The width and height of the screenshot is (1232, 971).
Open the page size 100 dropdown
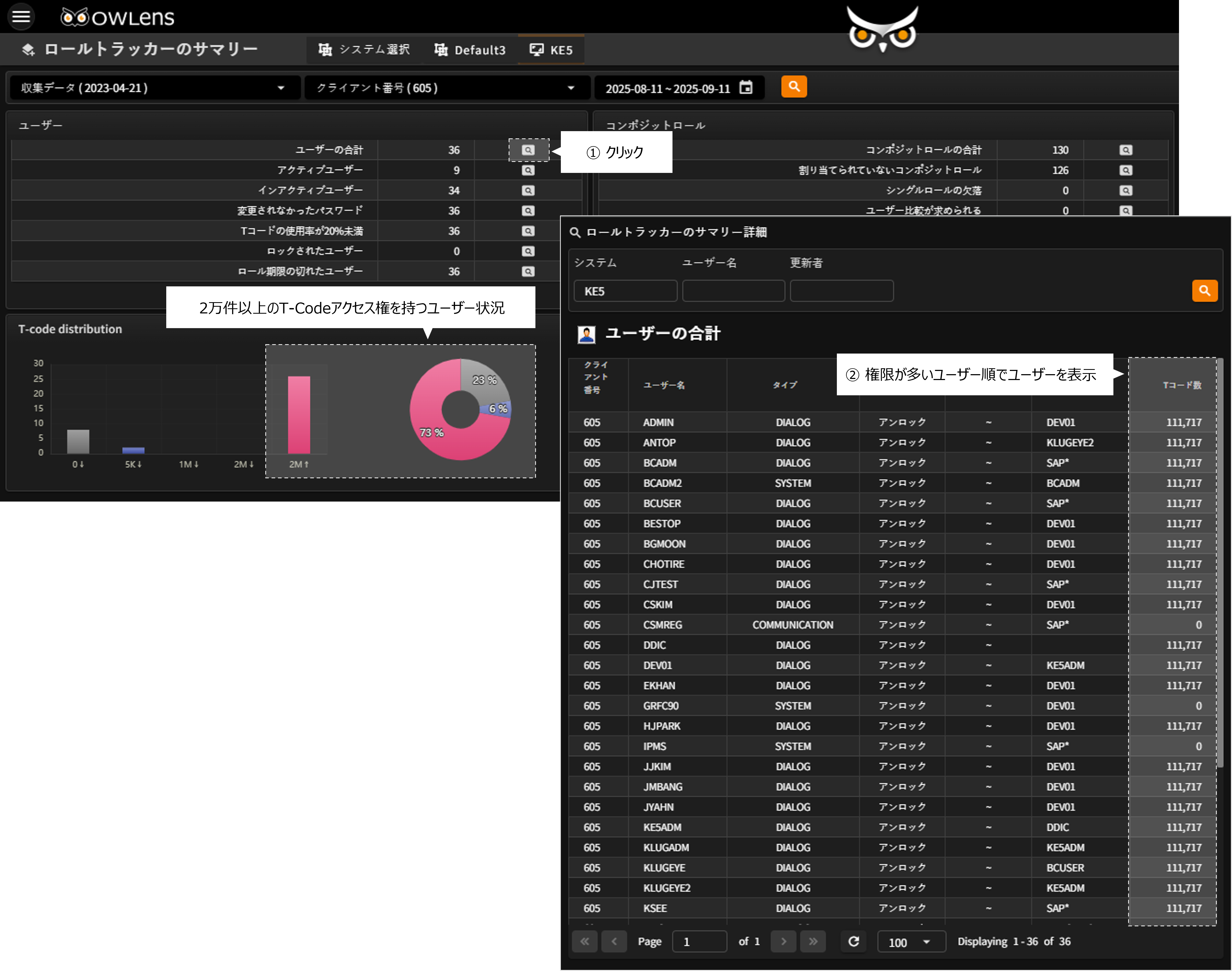911,942
